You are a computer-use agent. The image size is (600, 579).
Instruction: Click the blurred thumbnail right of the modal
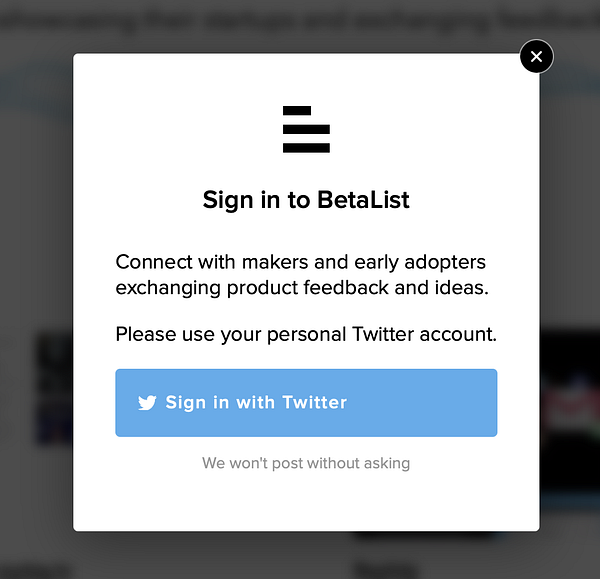click(x=570, y=390)
